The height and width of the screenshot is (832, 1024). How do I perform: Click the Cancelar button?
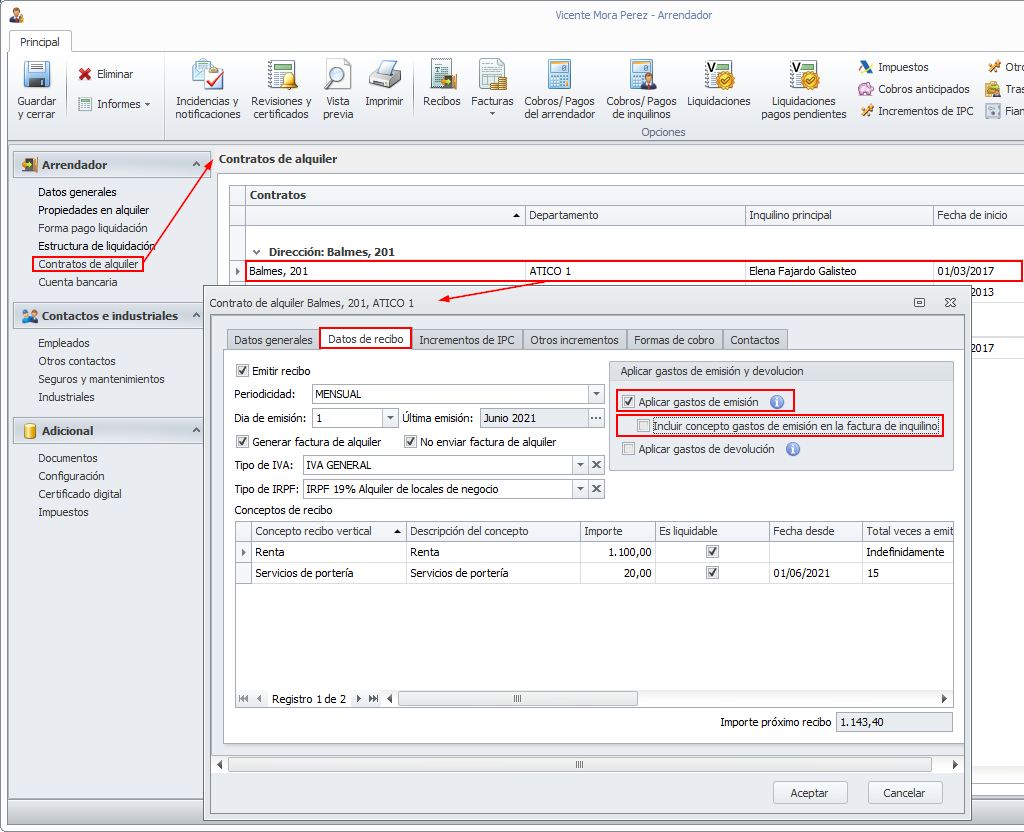click(904, 793)
